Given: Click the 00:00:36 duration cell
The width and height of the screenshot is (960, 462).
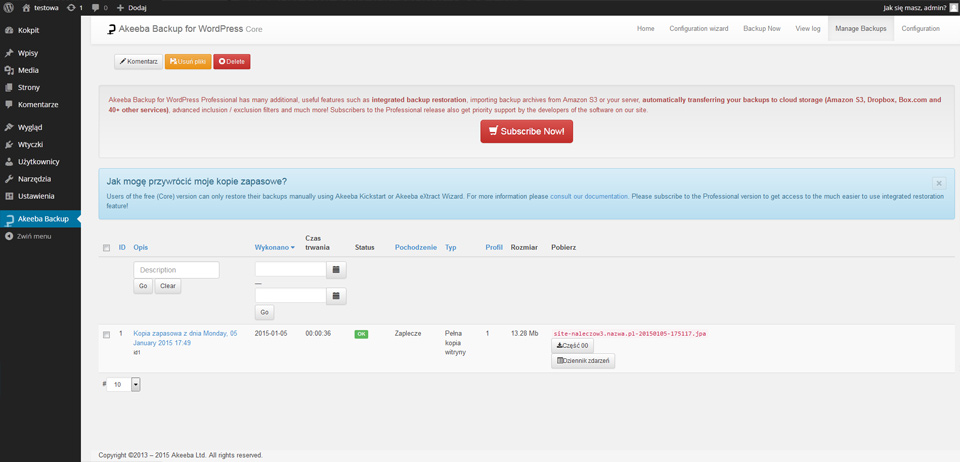Looking at the screenshot, I should 318,333.
